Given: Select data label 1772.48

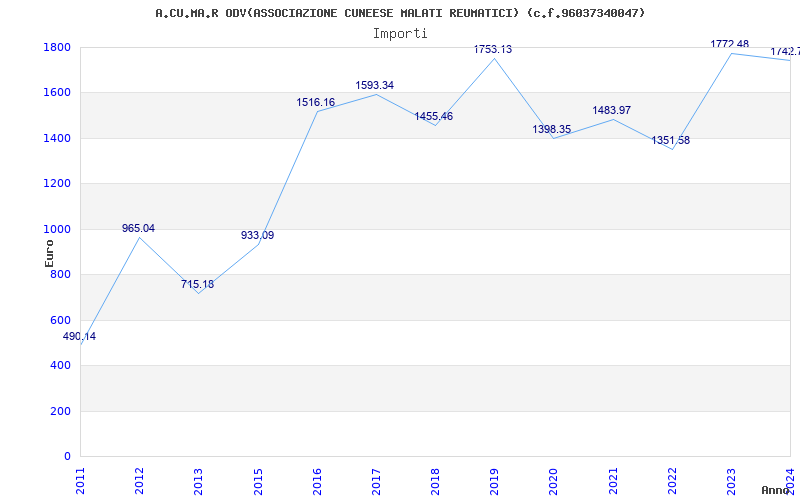Looking at the screenshot, I should point(730,44).
